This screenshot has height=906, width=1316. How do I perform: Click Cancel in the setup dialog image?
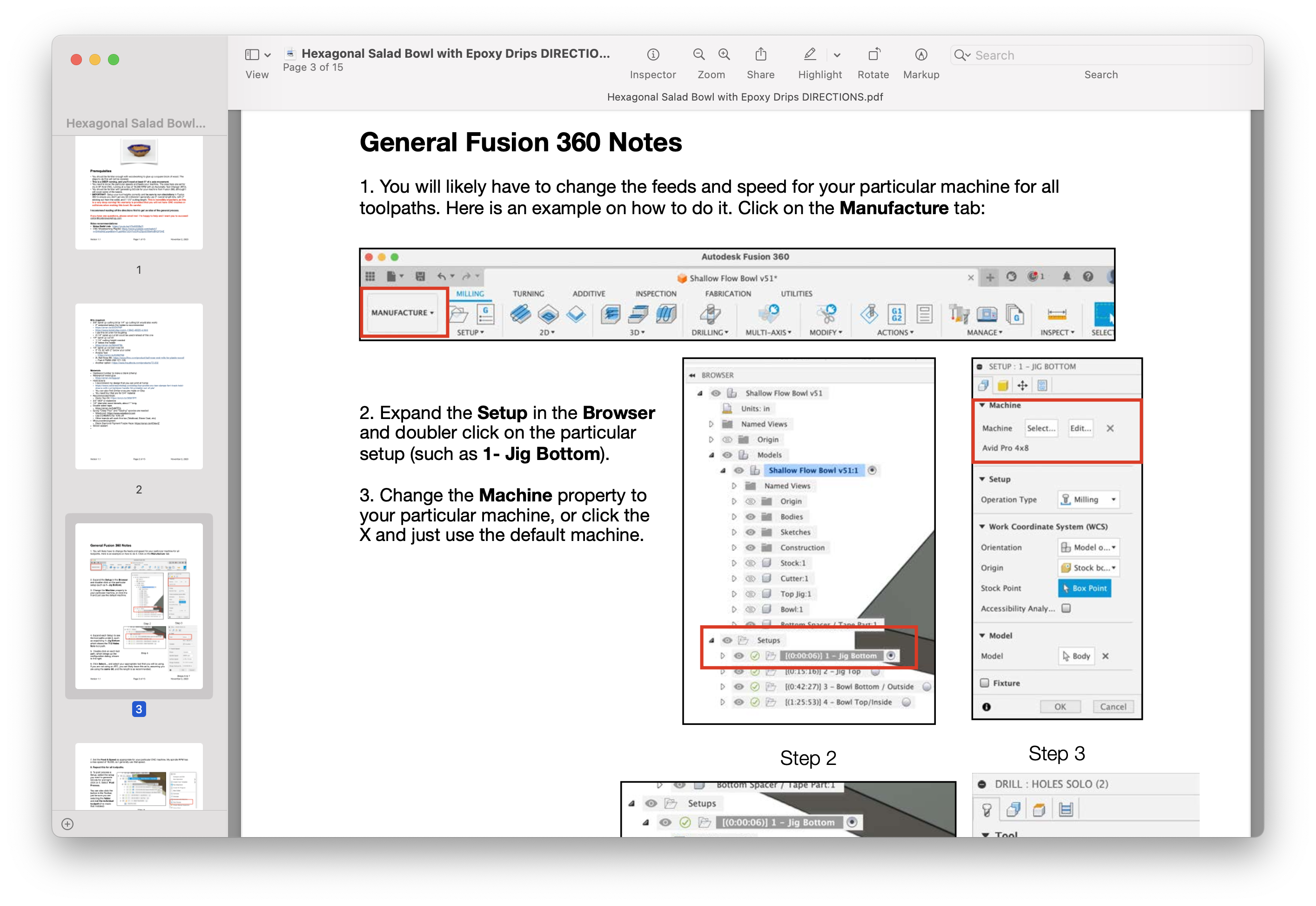(1113, 707)
